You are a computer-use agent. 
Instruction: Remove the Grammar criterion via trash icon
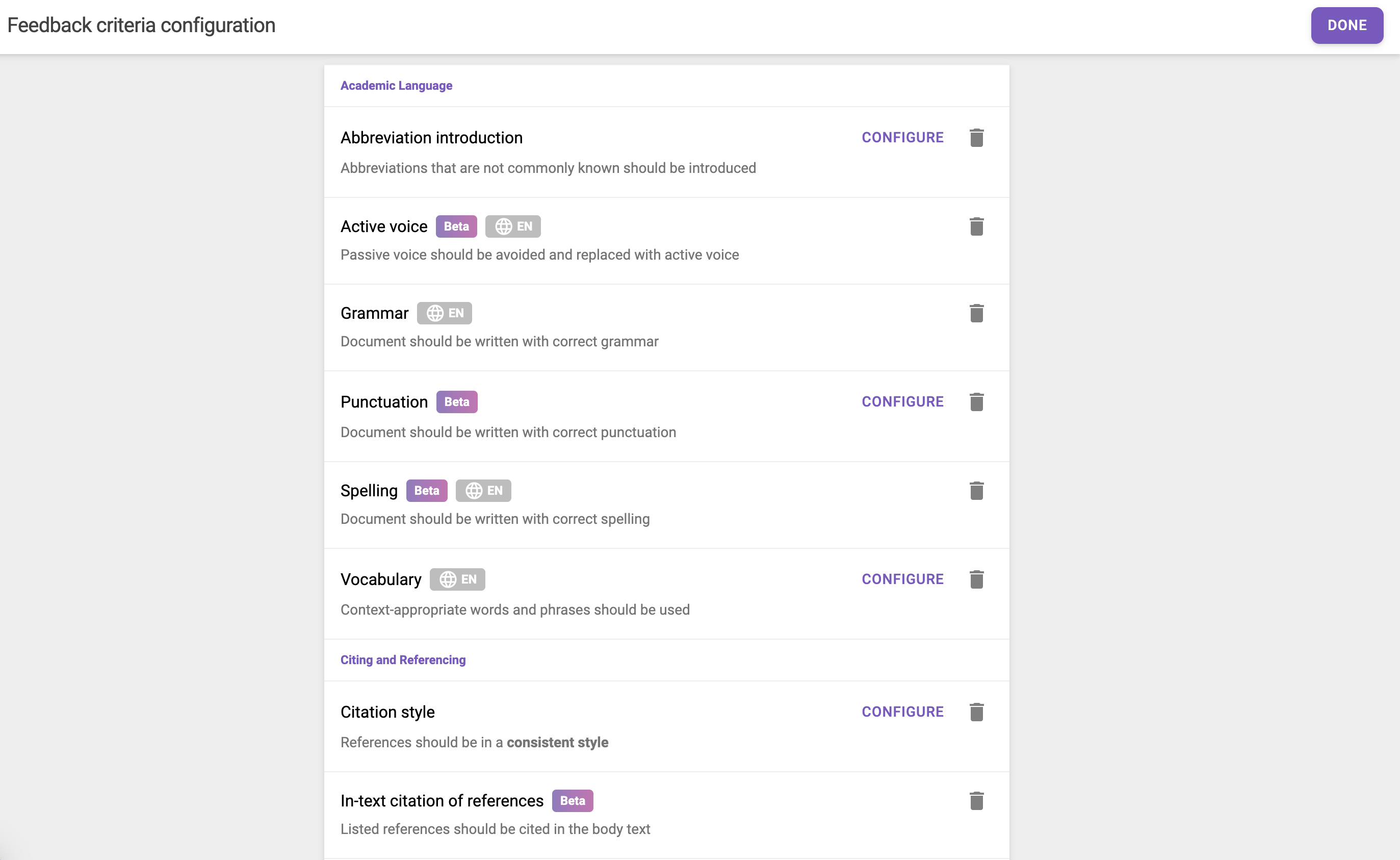click(976, 313)
